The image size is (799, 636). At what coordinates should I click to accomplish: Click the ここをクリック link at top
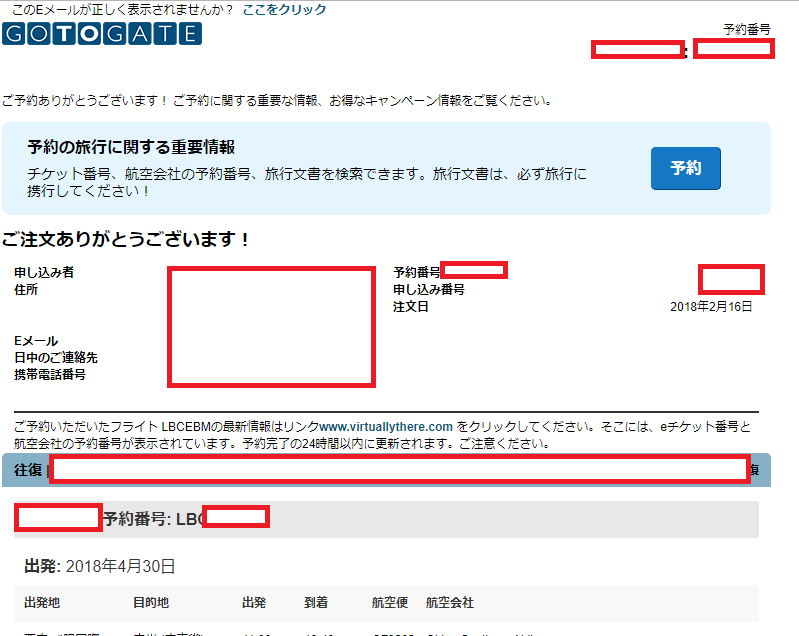point(284,9)
